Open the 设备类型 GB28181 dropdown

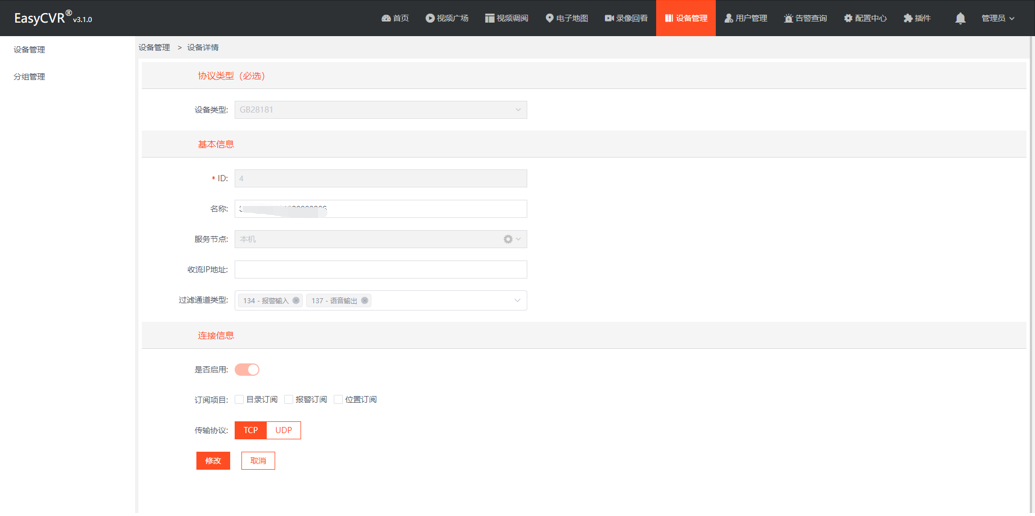(381, 110)
